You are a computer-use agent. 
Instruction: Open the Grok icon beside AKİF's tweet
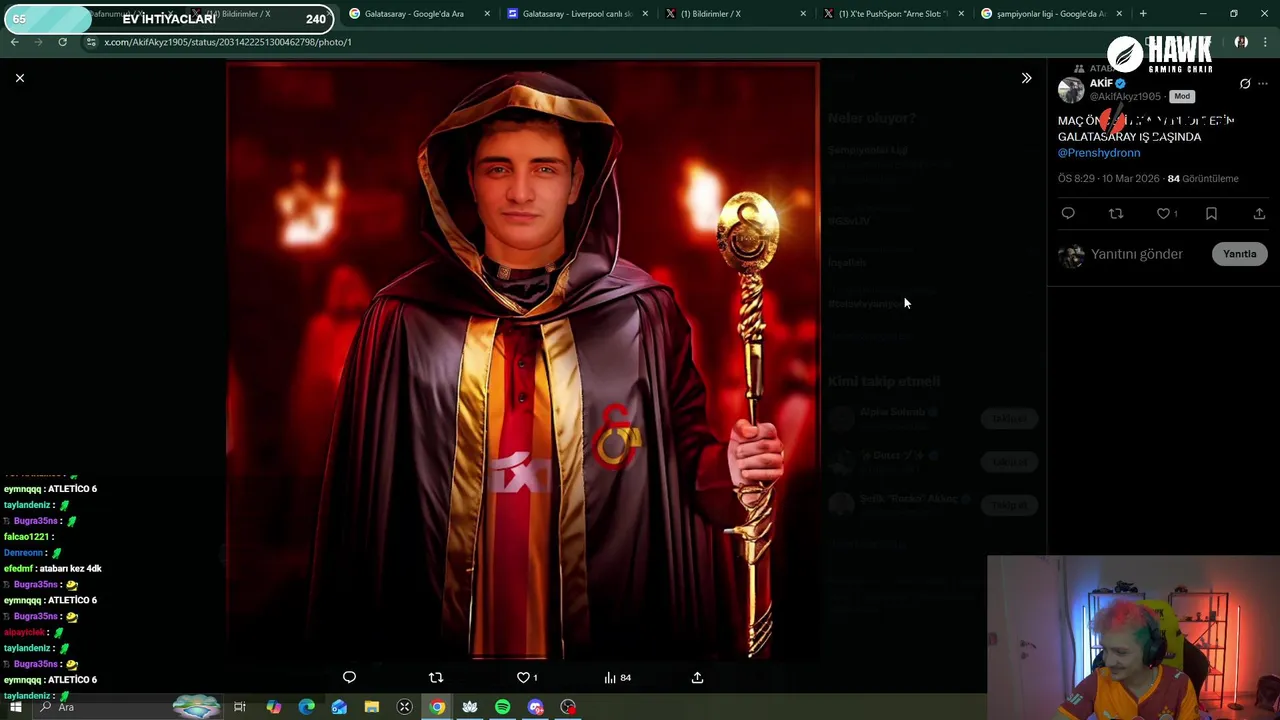tap(1245, 84)
